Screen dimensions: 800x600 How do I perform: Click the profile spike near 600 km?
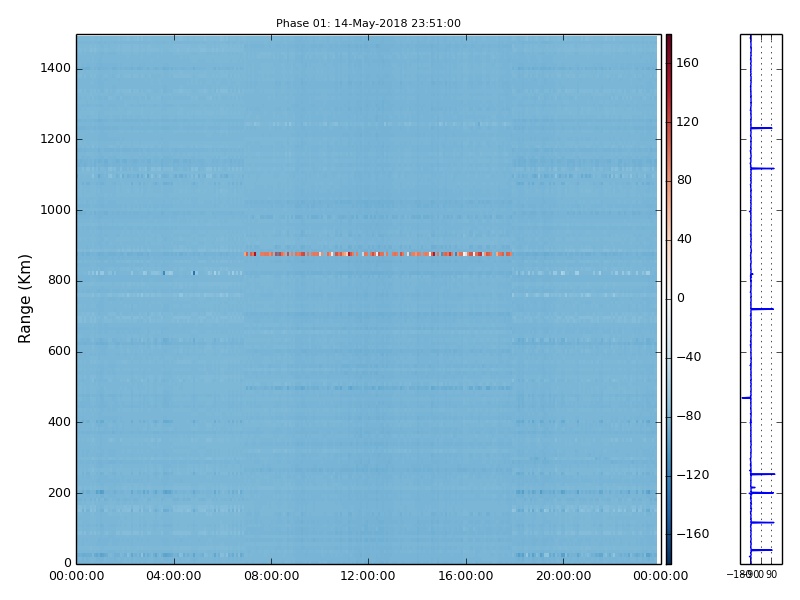(x=762, y=309)
